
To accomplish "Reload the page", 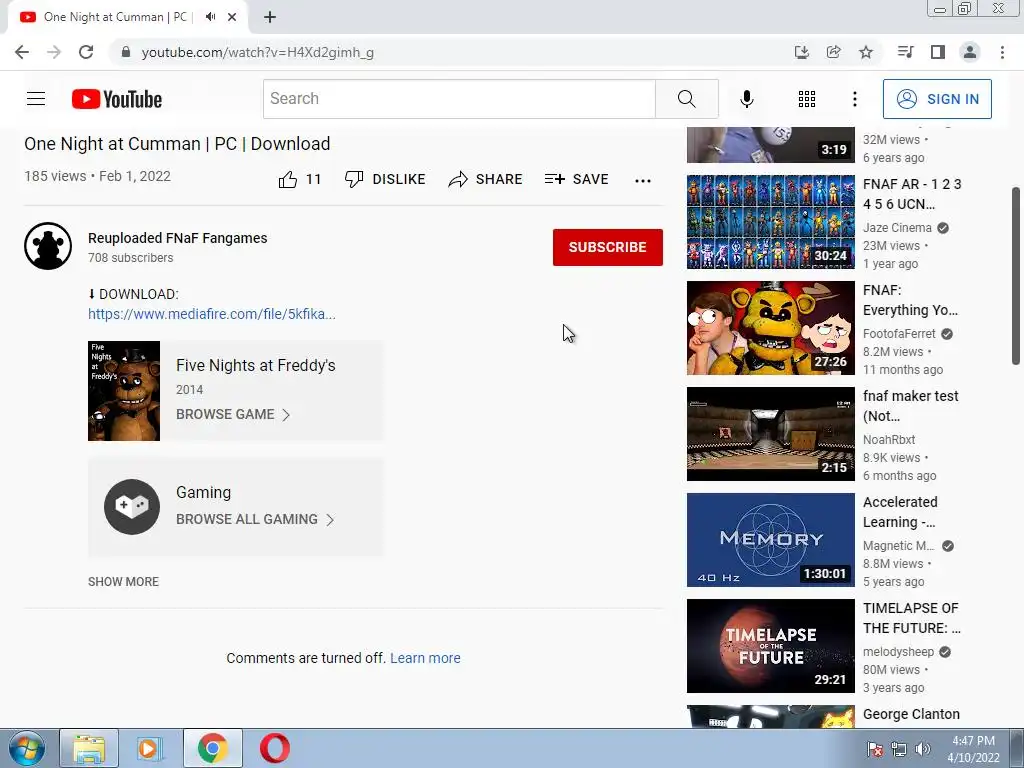I will [86, 52].
